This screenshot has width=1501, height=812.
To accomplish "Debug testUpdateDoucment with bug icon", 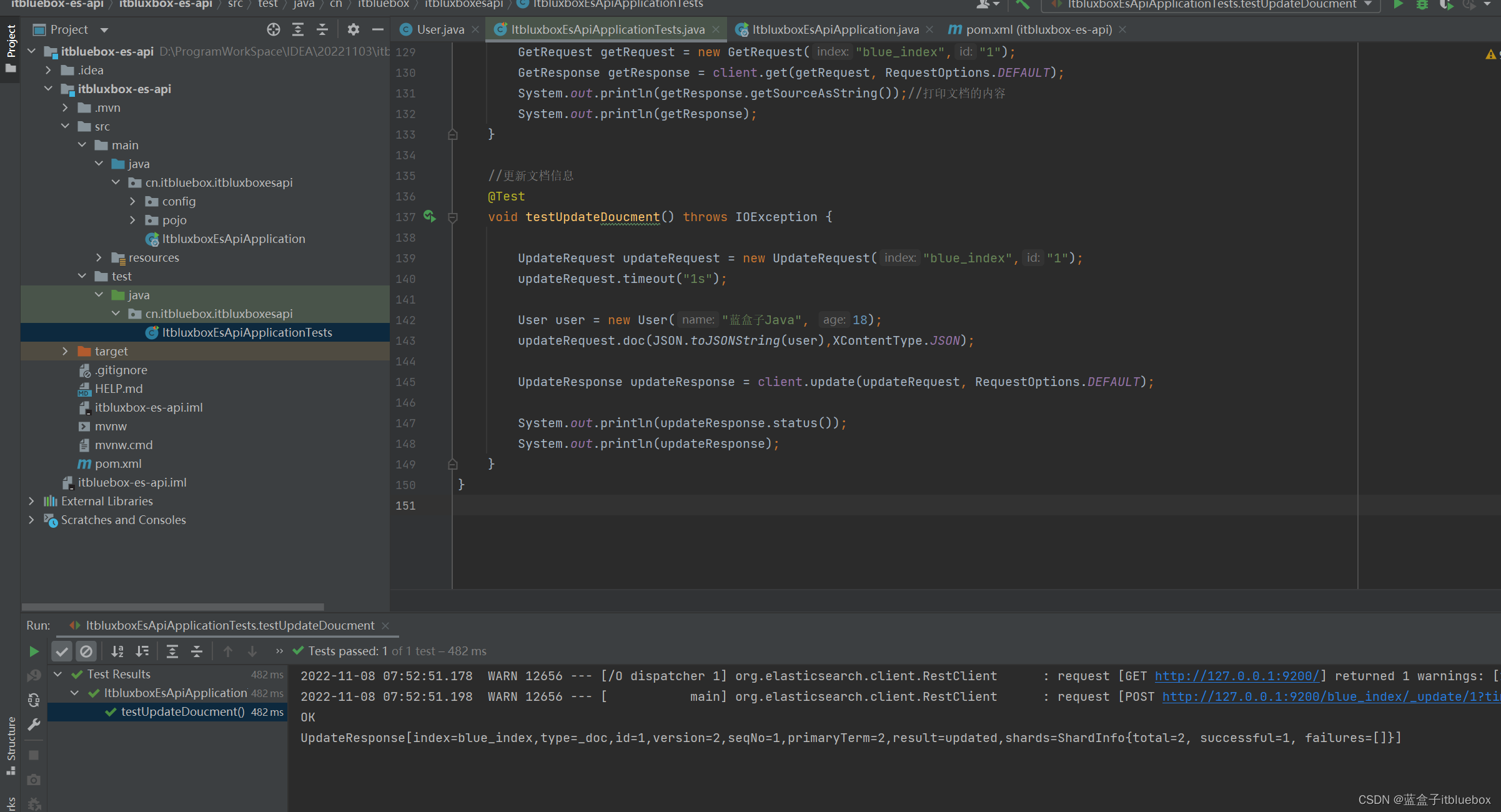I will click(1422, 5).
